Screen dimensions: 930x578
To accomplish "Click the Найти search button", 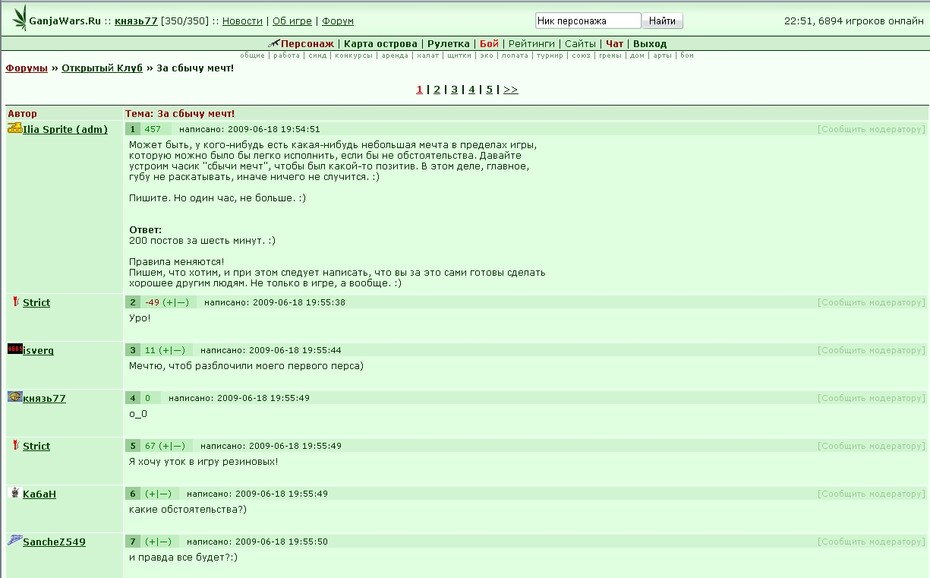I will pyautogui.click(x=662, y=21).
